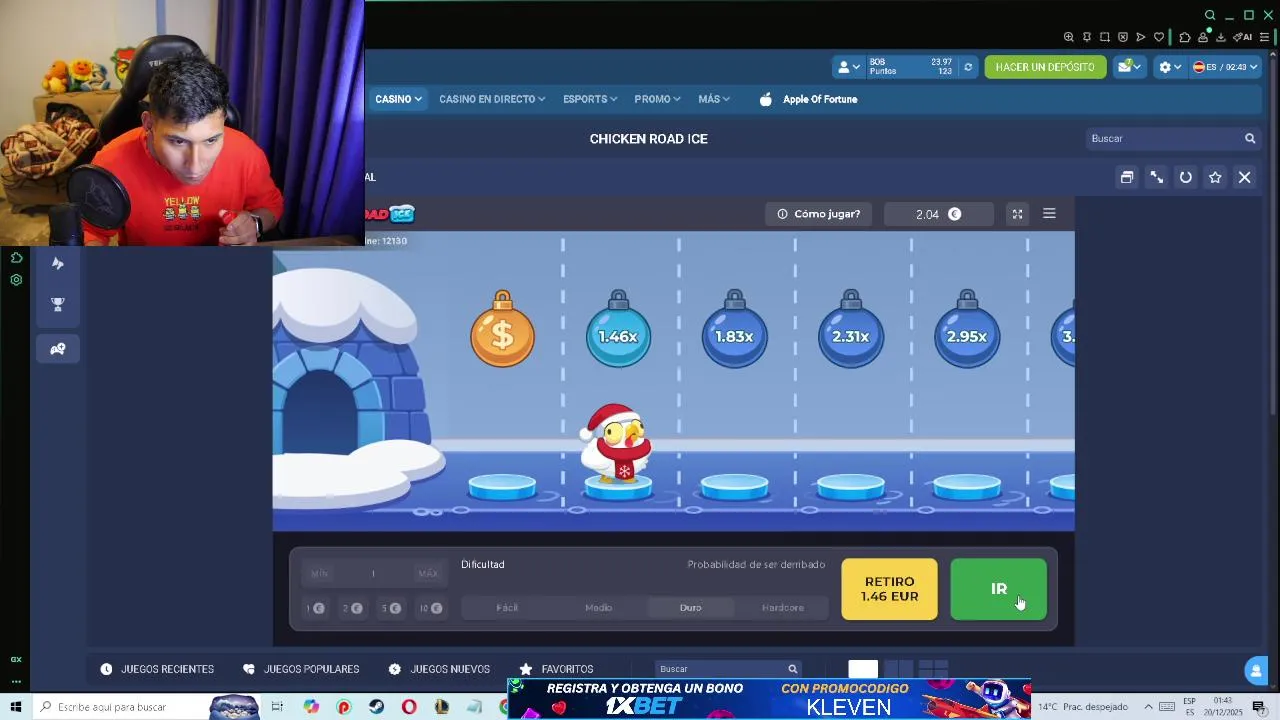This screenshot has height=720, width=1280.
Task: Click the 1.46x multiplier ornament
Action: [x=618, y=330]
